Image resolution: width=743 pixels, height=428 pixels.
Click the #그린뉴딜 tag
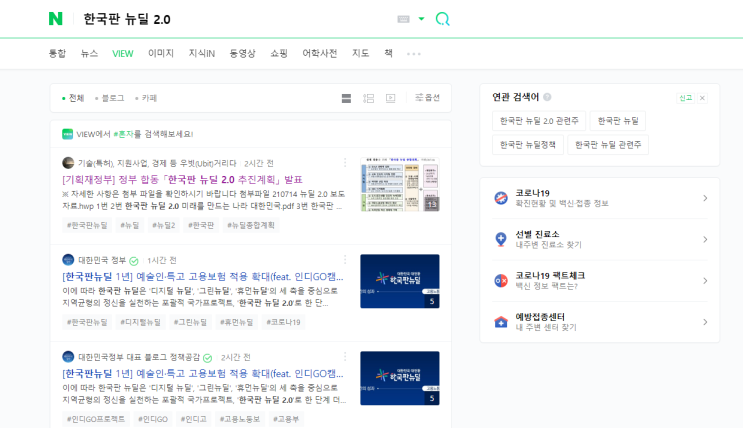click(190, 322)
